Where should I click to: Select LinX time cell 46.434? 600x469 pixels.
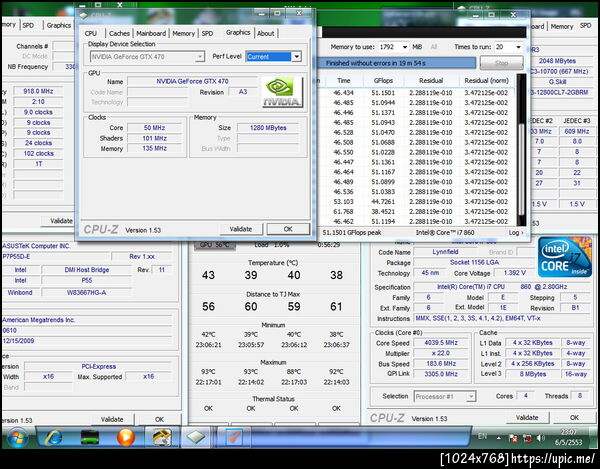pos(343,93)
